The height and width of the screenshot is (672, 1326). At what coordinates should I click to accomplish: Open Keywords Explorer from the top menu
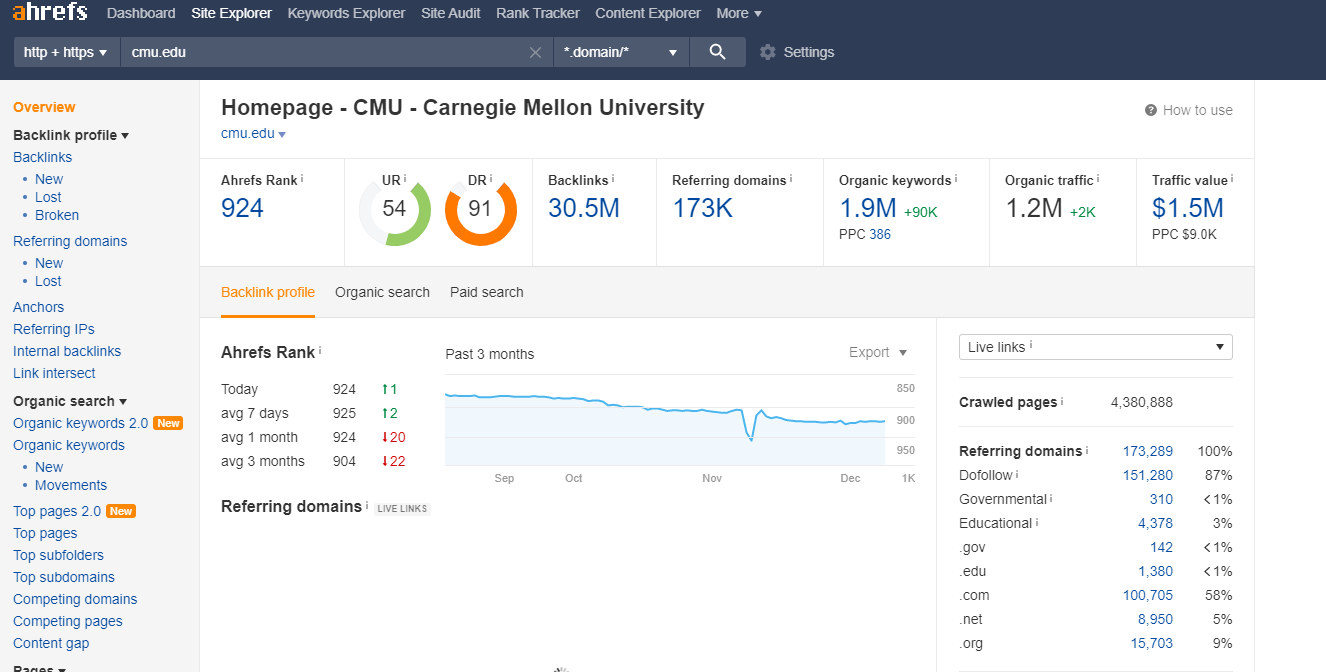[x=346, y=13]
